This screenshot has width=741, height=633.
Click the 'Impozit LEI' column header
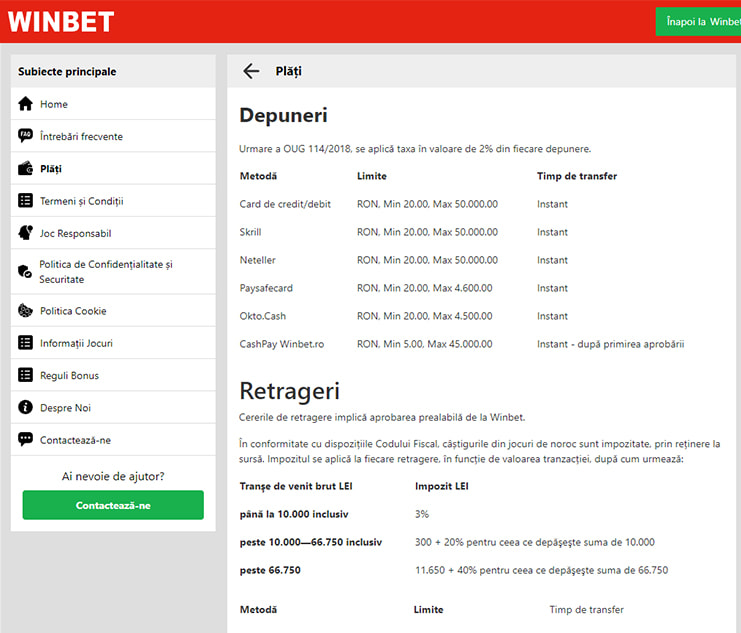pos(441,486)
